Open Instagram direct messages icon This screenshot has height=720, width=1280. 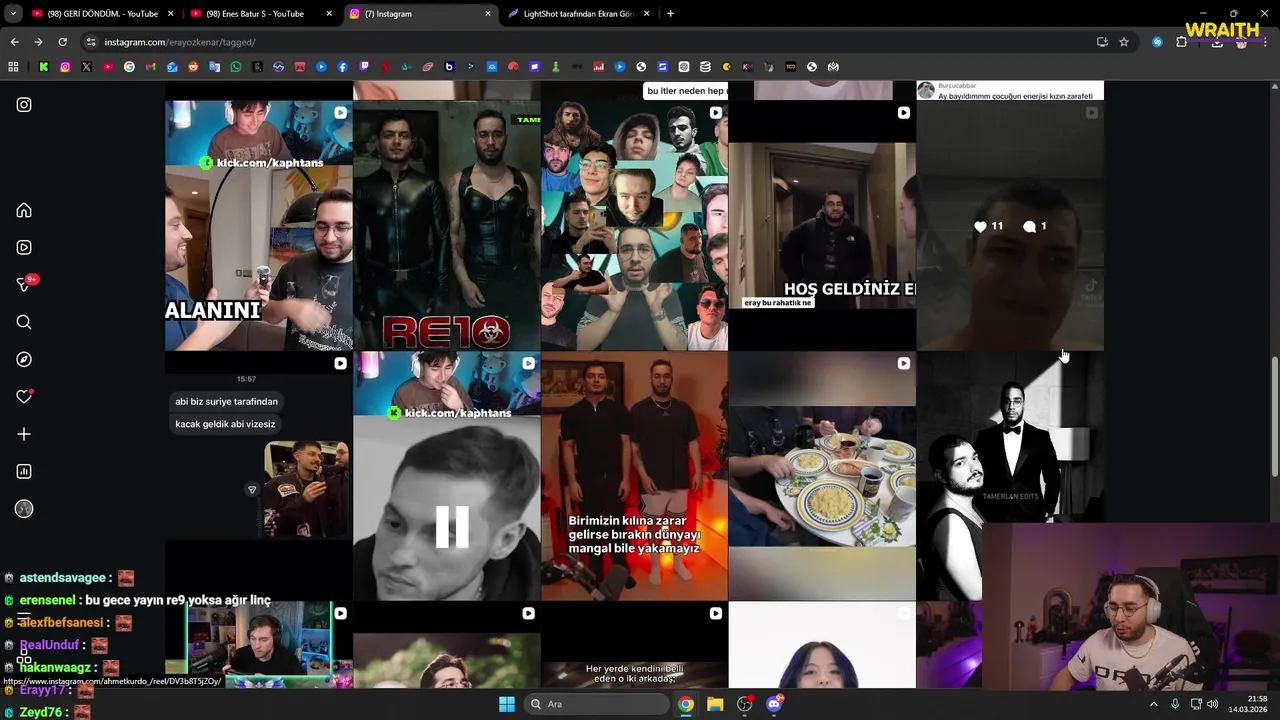pos(24,285)
